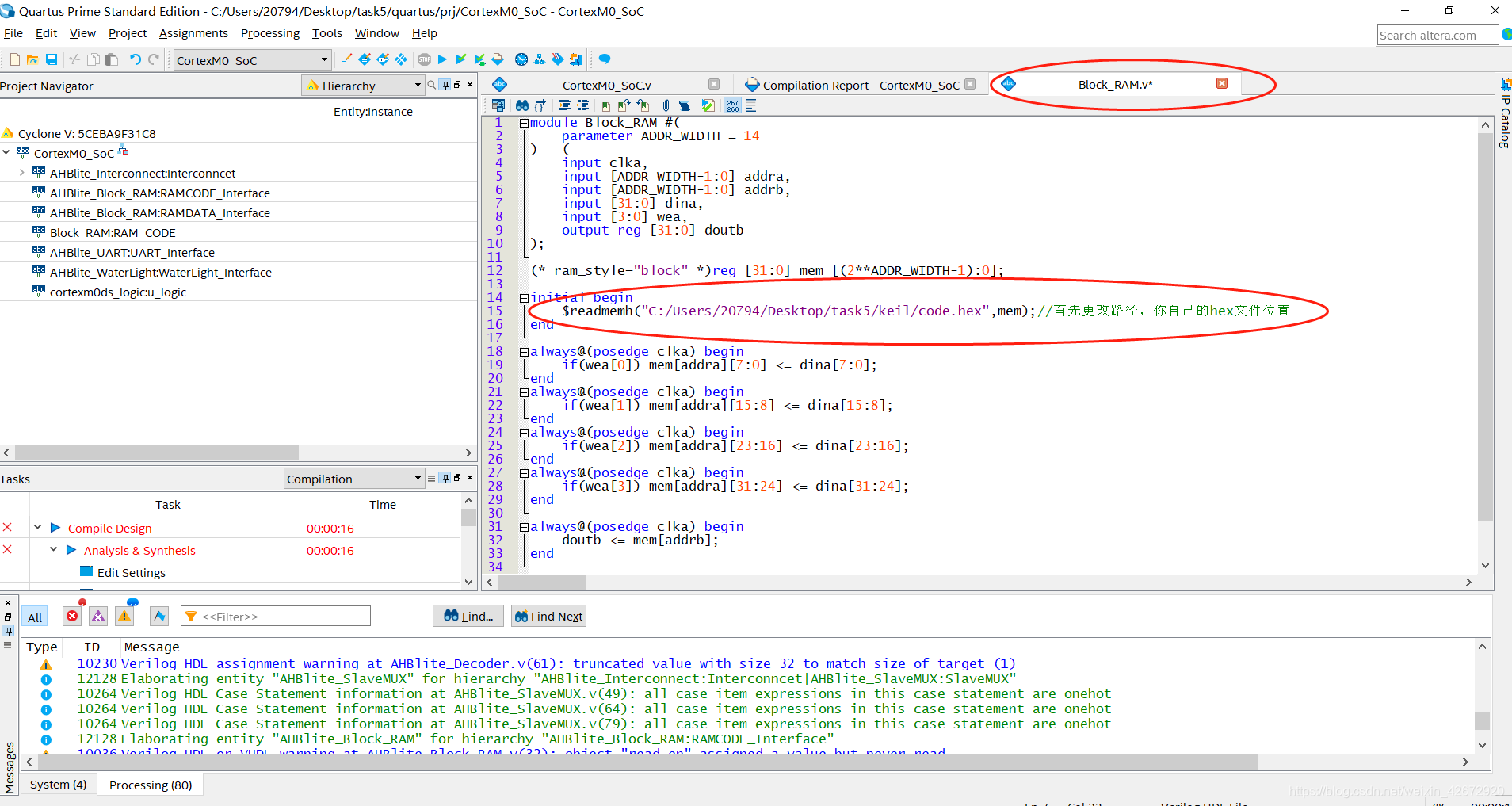This screenshot has width=1512, height=806.
Task: Switch to the Compilation Report tab
Action: [x=861, y=85]
